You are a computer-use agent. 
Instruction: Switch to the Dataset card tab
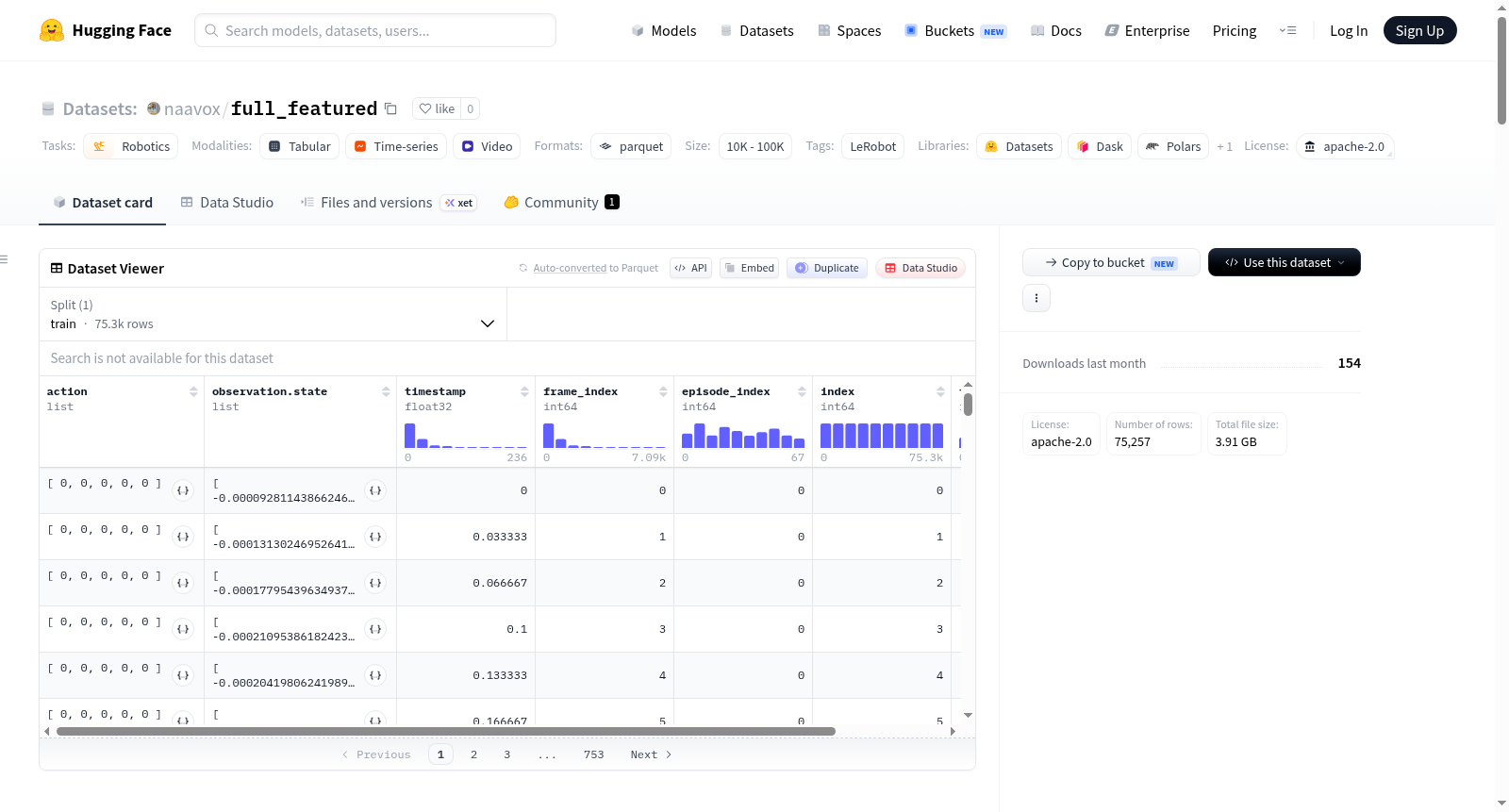click(102, 203)
